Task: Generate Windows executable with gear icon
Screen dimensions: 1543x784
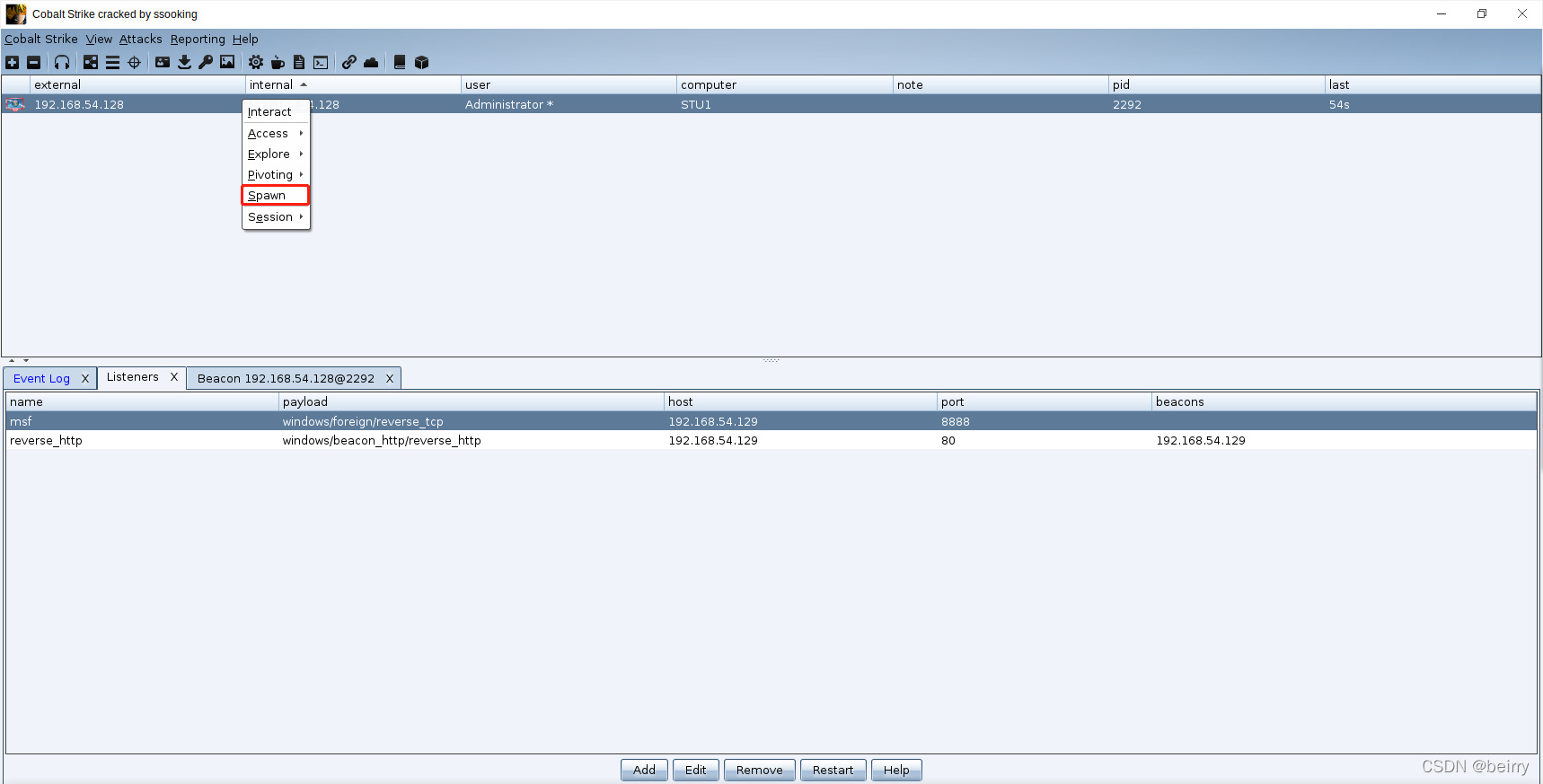Action: point(256,62)
